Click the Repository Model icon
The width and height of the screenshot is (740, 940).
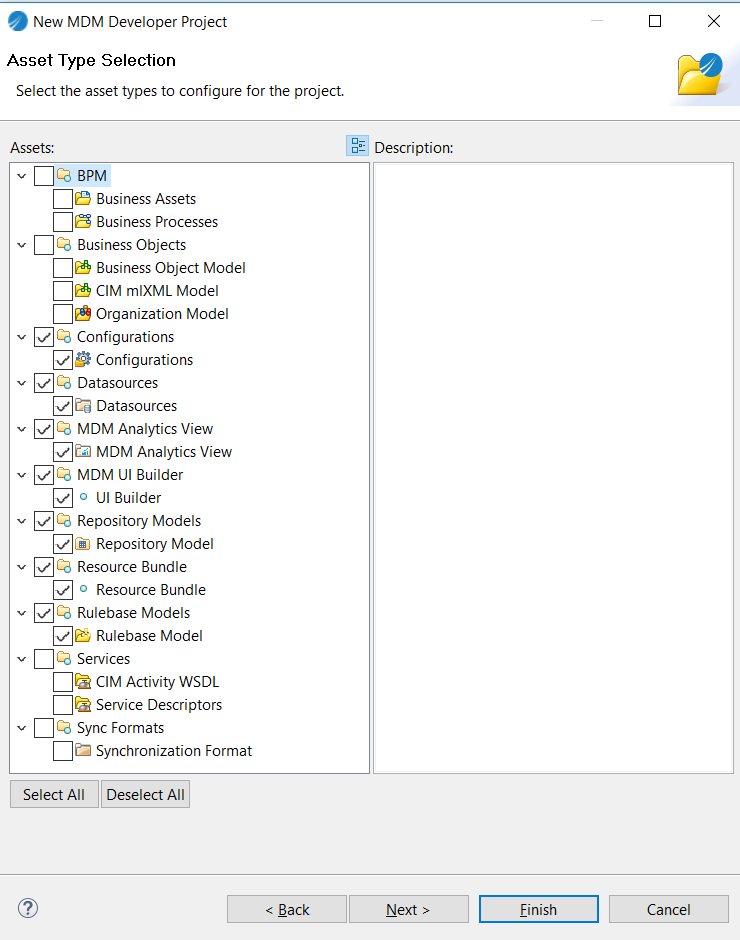coord(83,544)
